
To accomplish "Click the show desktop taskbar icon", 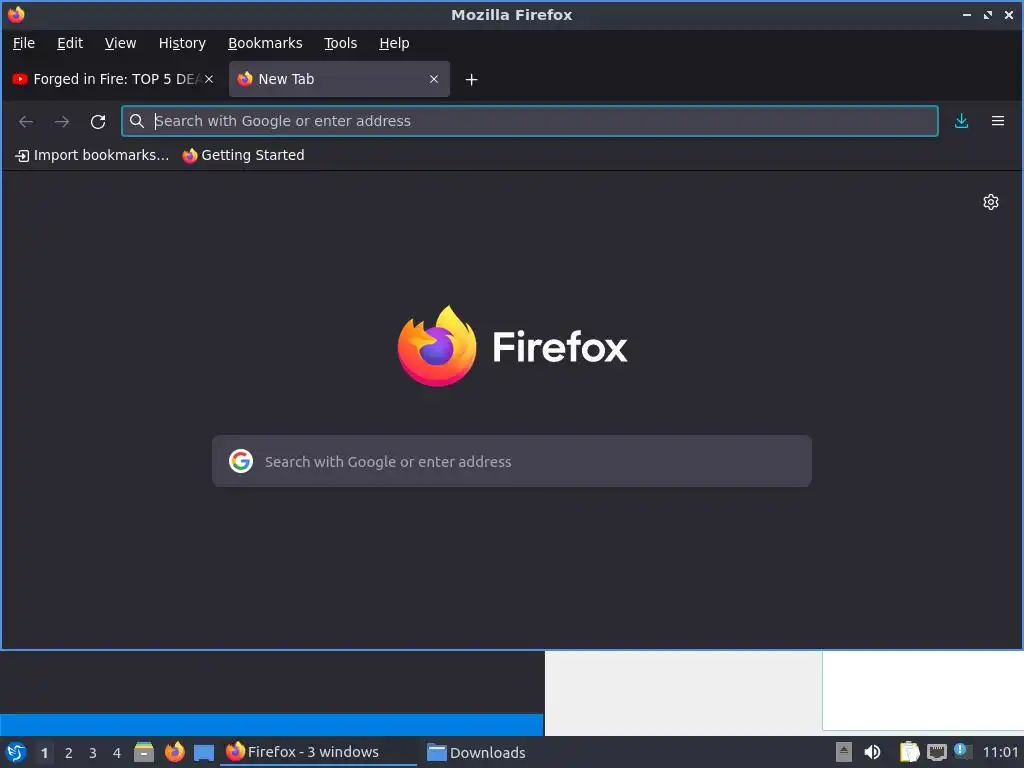I will pyautogui.click(x=204, y=752).
